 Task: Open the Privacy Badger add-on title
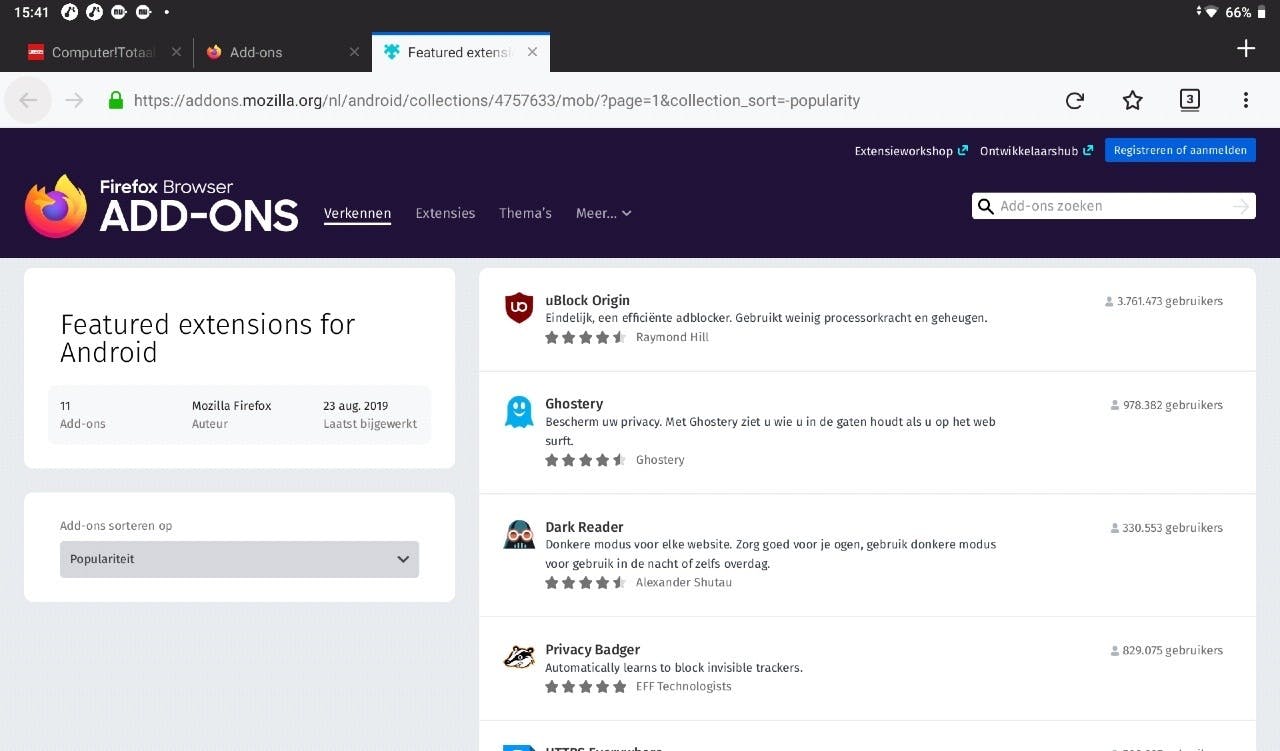pos(592,650)
